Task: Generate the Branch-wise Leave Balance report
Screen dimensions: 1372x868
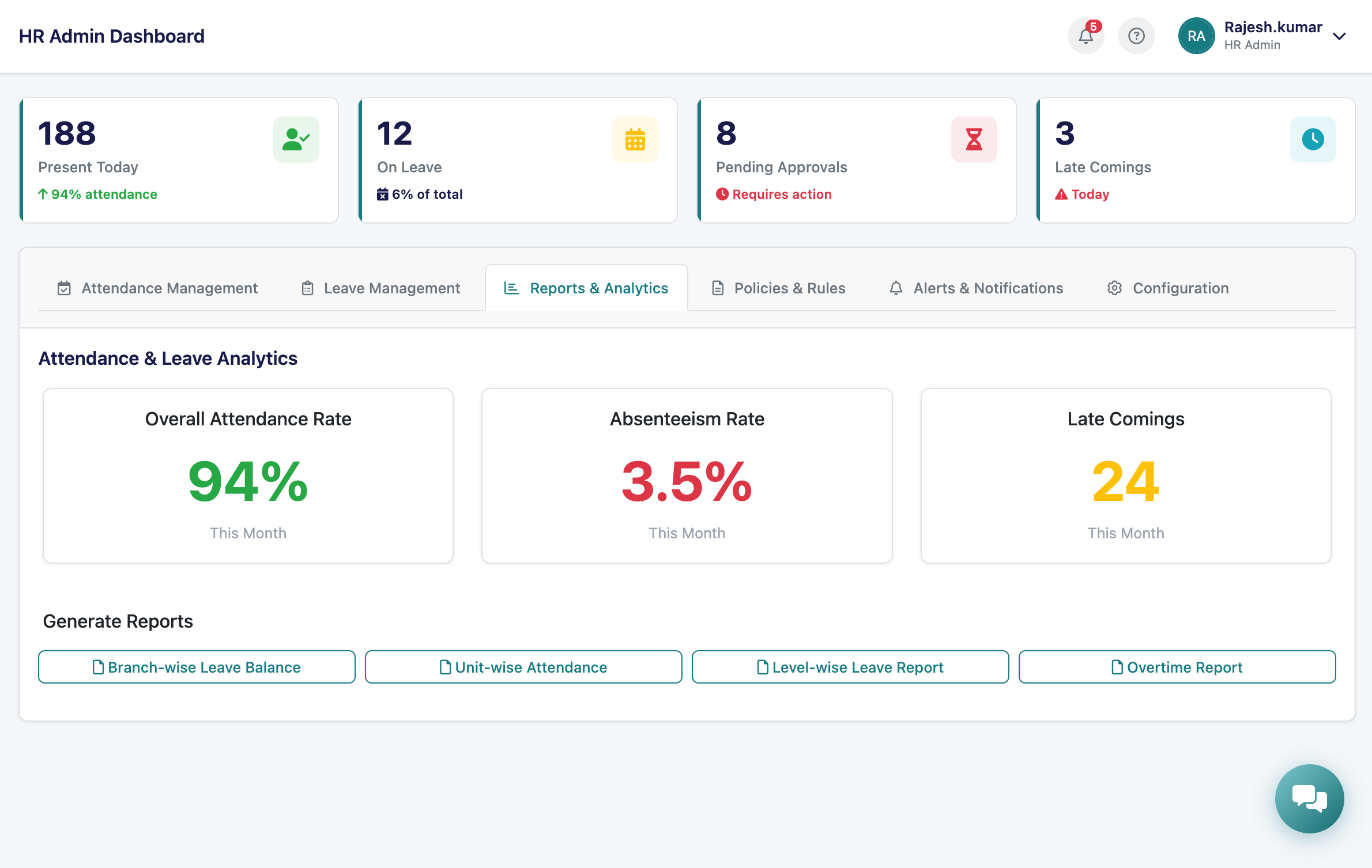Action: point(197,667)
